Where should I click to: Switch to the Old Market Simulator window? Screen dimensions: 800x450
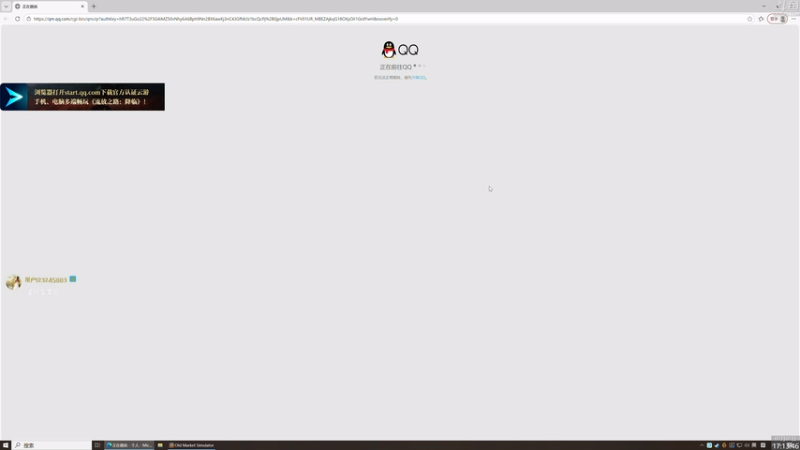point(192,445)
